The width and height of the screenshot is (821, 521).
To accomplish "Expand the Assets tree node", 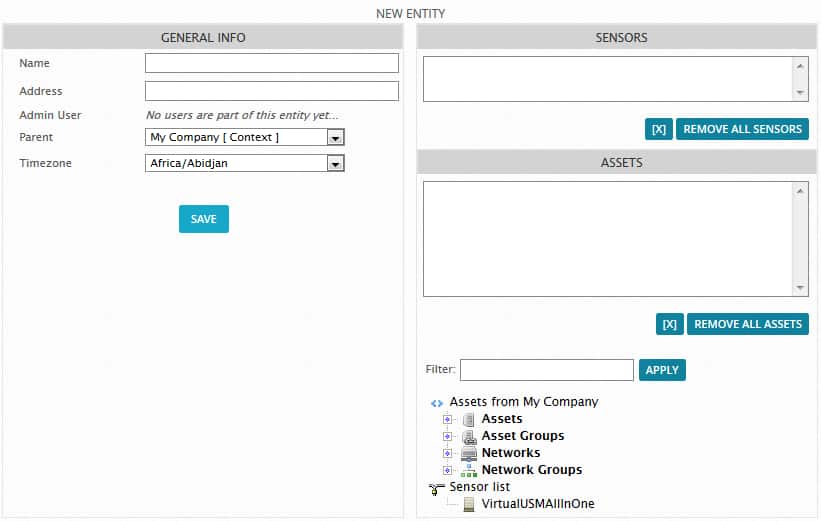I will tap(447, 419).
